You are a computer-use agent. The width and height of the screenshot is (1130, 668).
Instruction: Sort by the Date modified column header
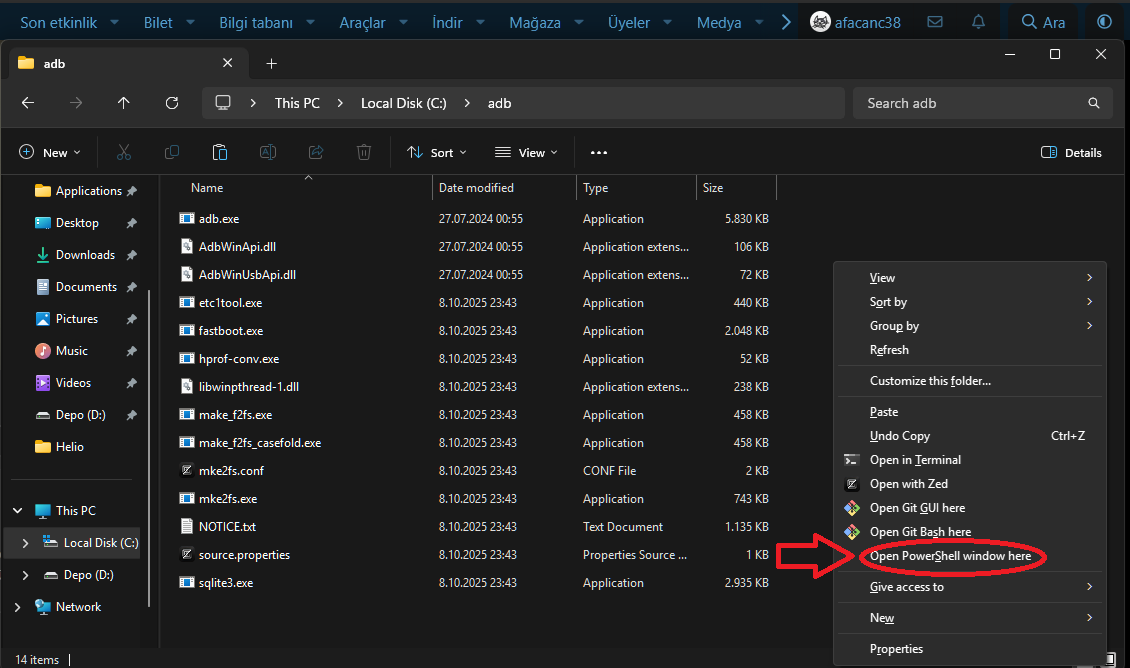pyautogui.click(x=476, y=187)
